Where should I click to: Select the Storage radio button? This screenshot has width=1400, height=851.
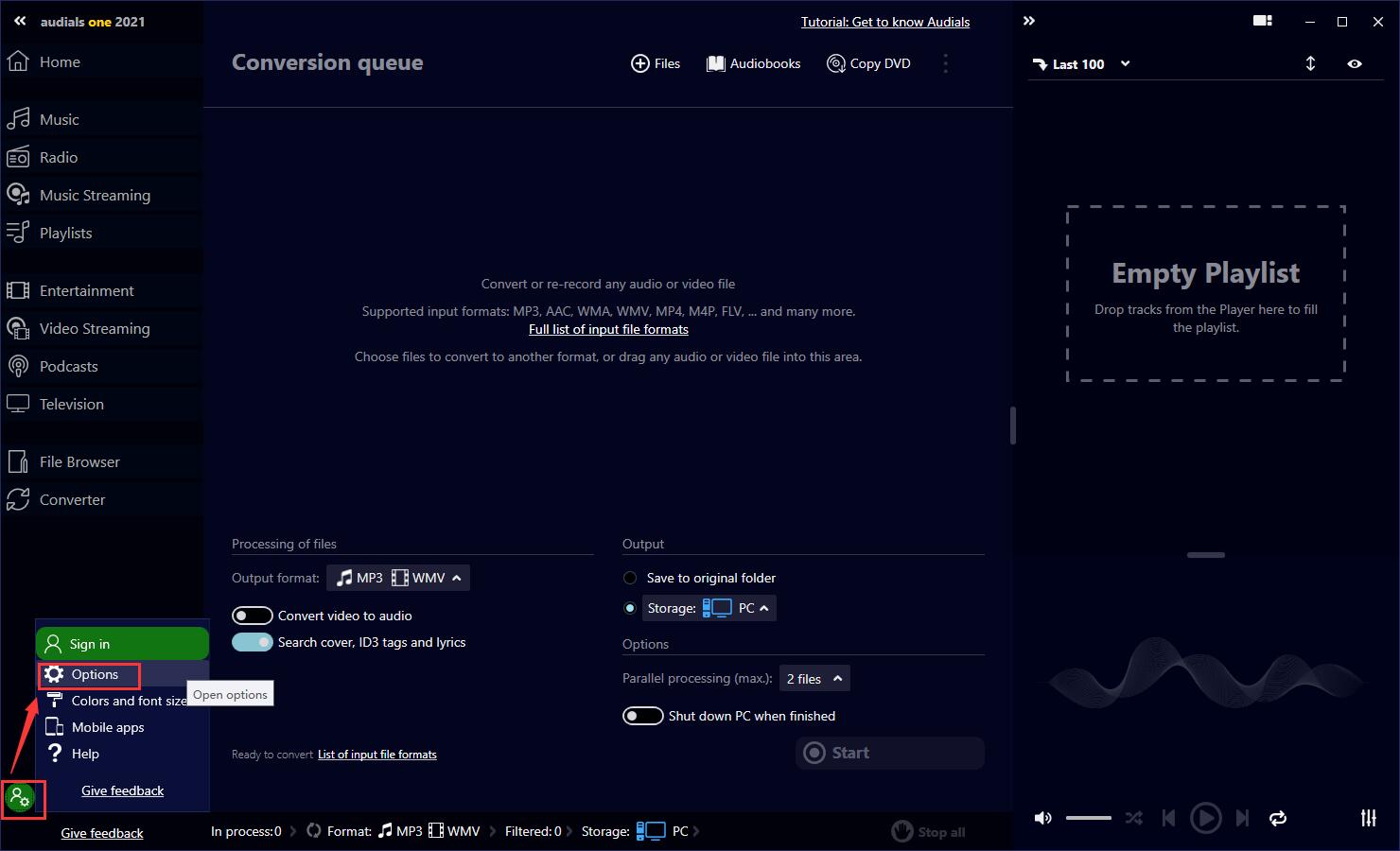(630, 608)
